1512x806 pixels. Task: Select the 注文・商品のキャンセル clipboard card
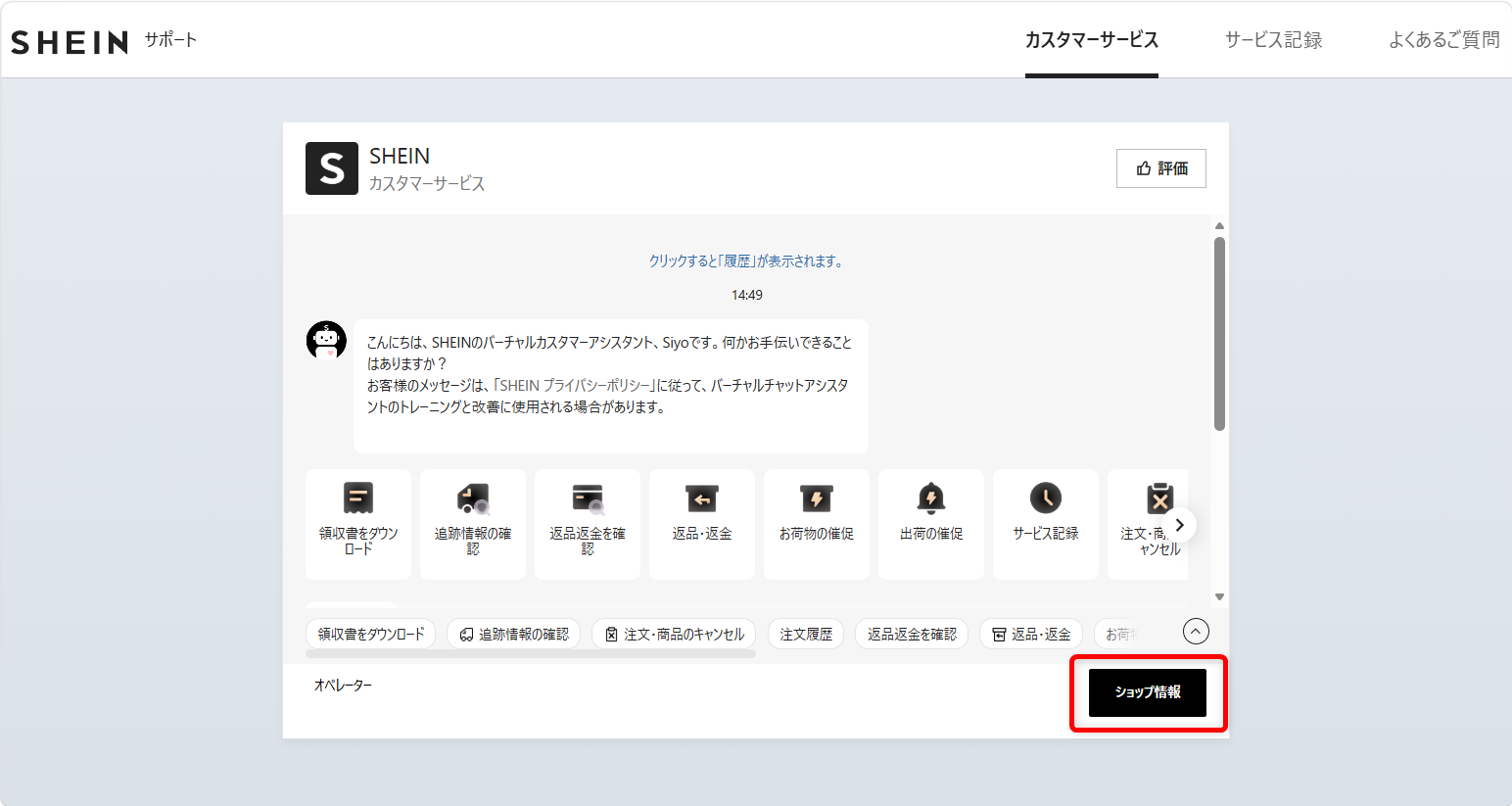1148,524
